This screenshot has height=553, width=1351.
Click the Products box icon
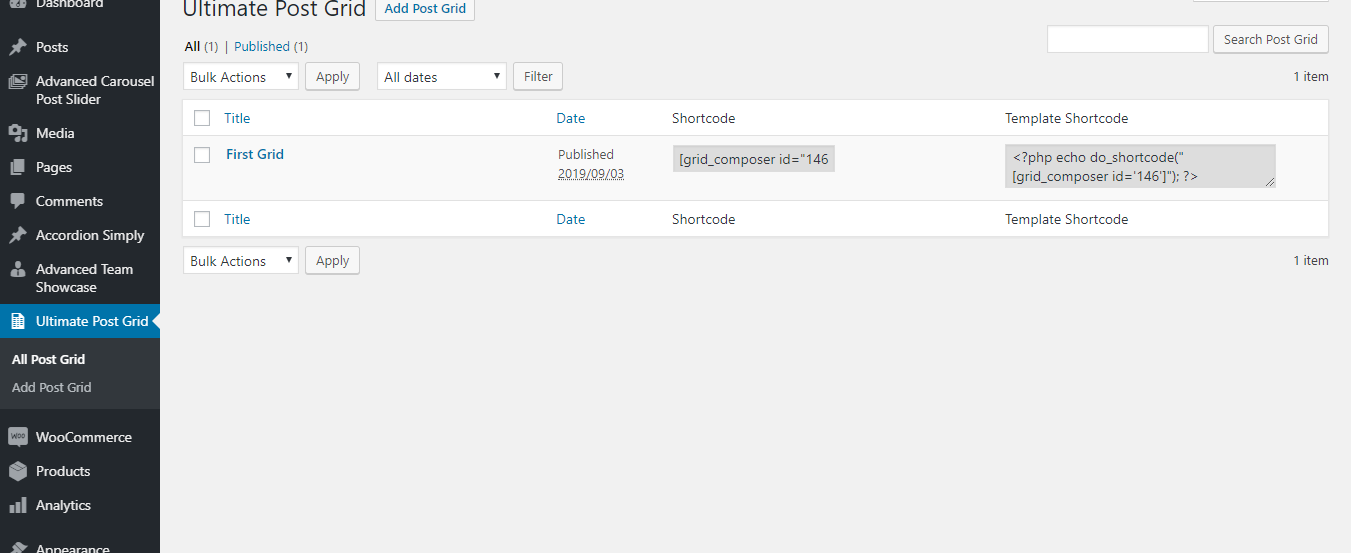[x=17, y=471]
